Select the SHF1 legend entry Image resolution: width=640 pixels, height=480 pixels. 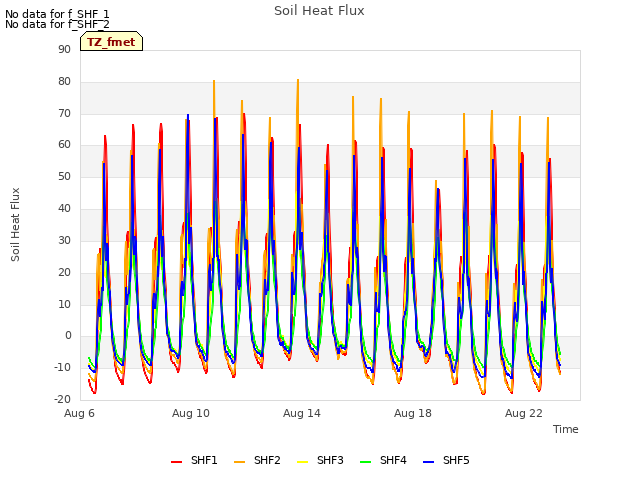tap(194, 460)
